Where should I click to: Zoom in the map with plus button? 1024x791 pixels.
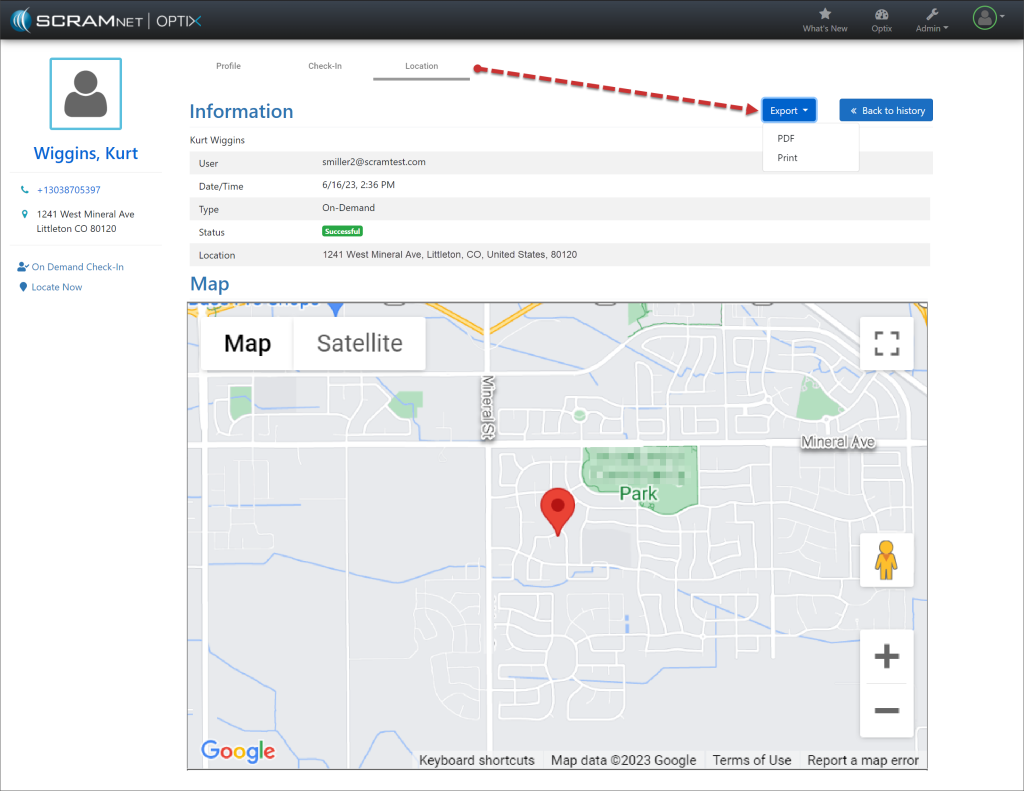[886, 657]
